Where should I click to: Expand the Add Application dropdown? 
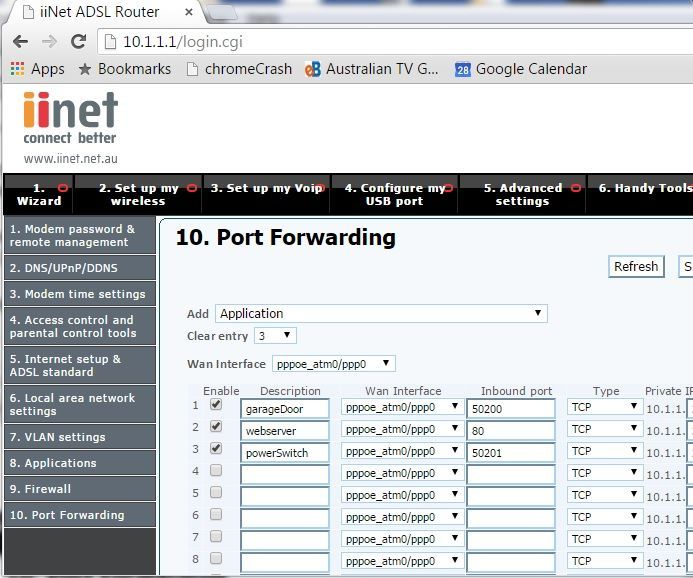pos(381,313)
